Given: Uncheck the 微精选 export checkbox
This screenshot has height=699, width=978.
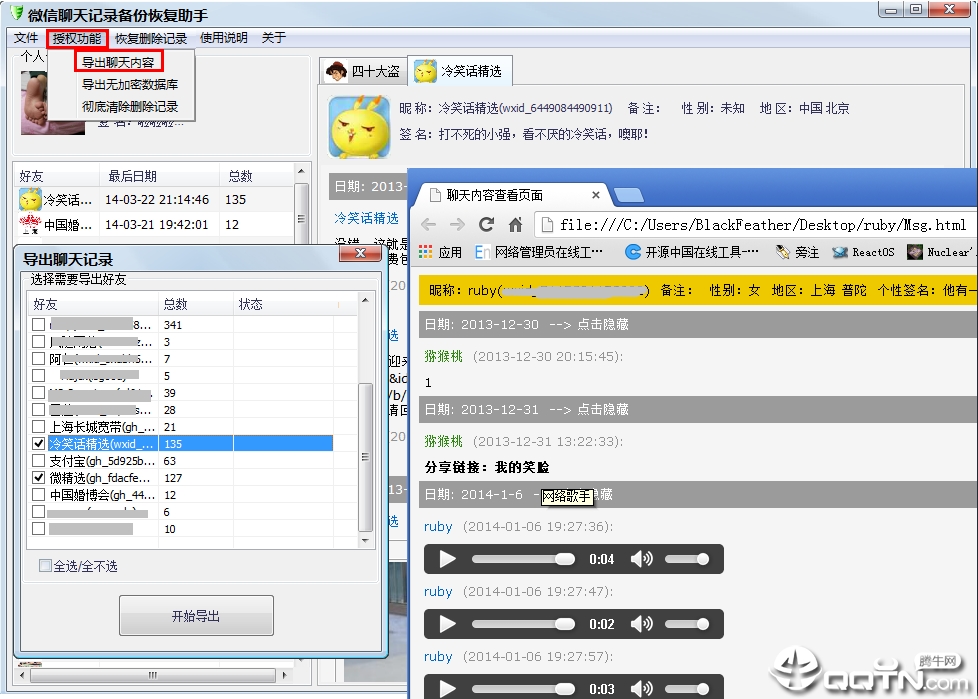Looking at the screenshot, I should tap(39, 478).
